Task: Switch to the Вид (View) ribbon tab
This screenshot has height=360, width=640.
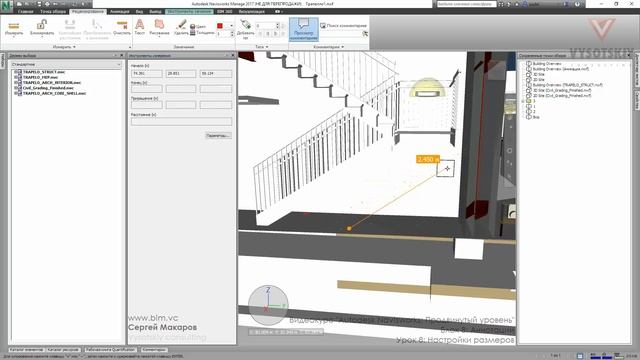Action: pyautogui.click(x=139, y=11)
